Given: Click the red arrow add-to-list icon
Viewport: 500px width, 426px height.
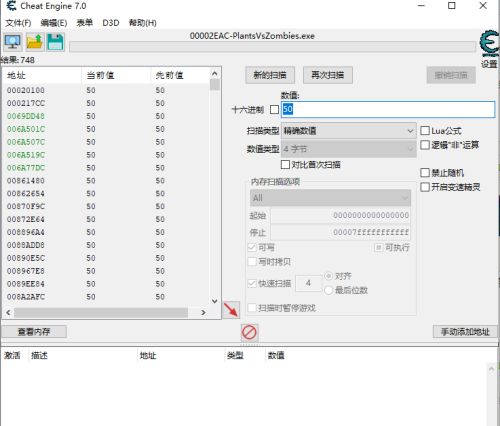Looking at the screenshot, I should coord(231,310).
